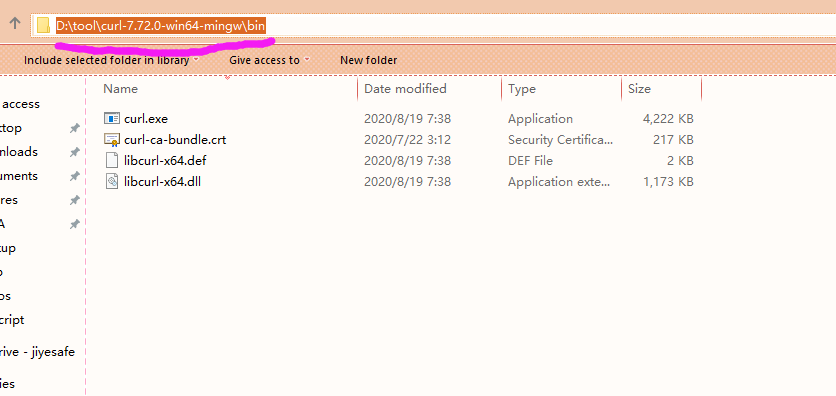Open Documents in navigation pane
Image resolution: width=836 pixels, height=396 pixels.
[19, 176]
